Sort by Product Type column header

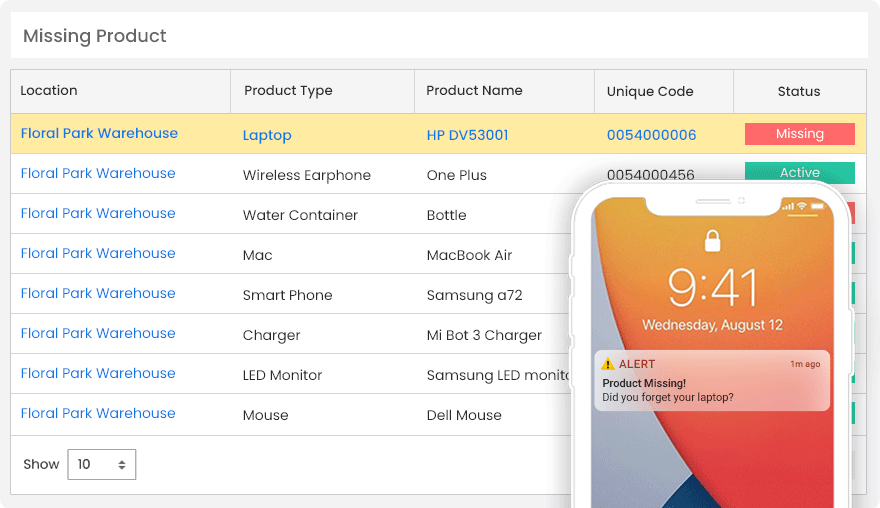click(288, 90)
